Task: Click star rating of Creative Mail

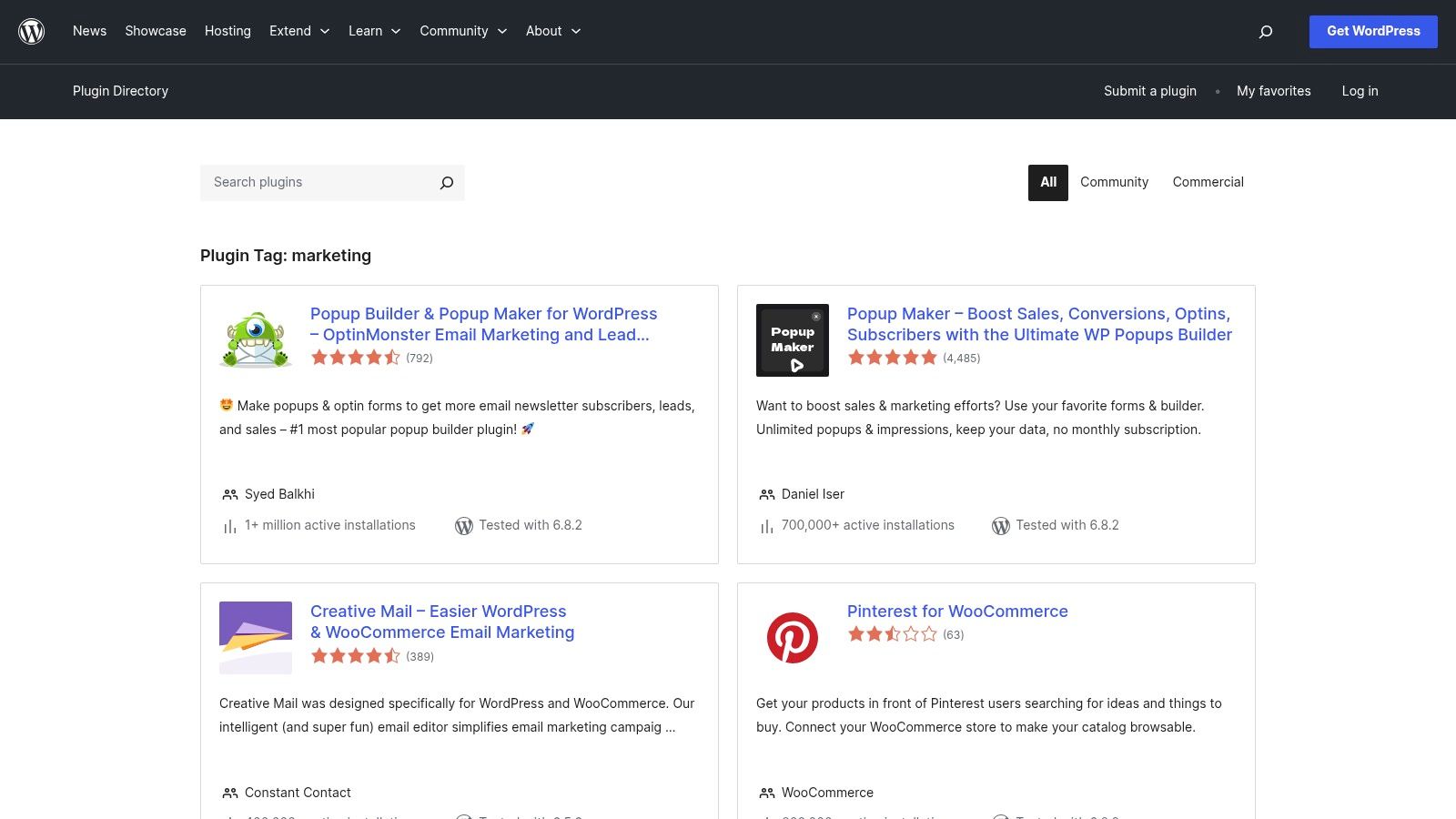Action: (356, 656)
